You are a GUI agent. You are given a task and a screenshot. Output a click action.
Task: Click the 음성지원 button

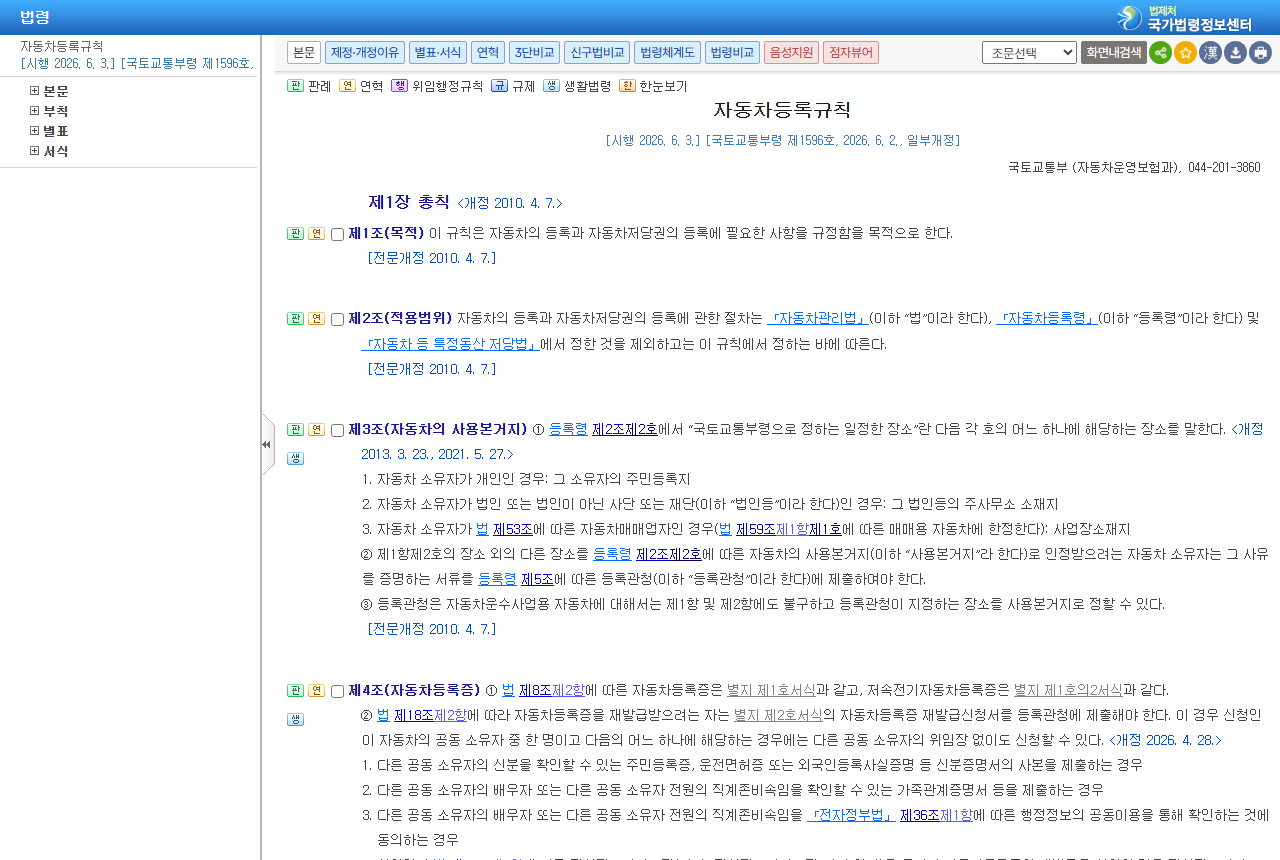[x=791, y=52]
